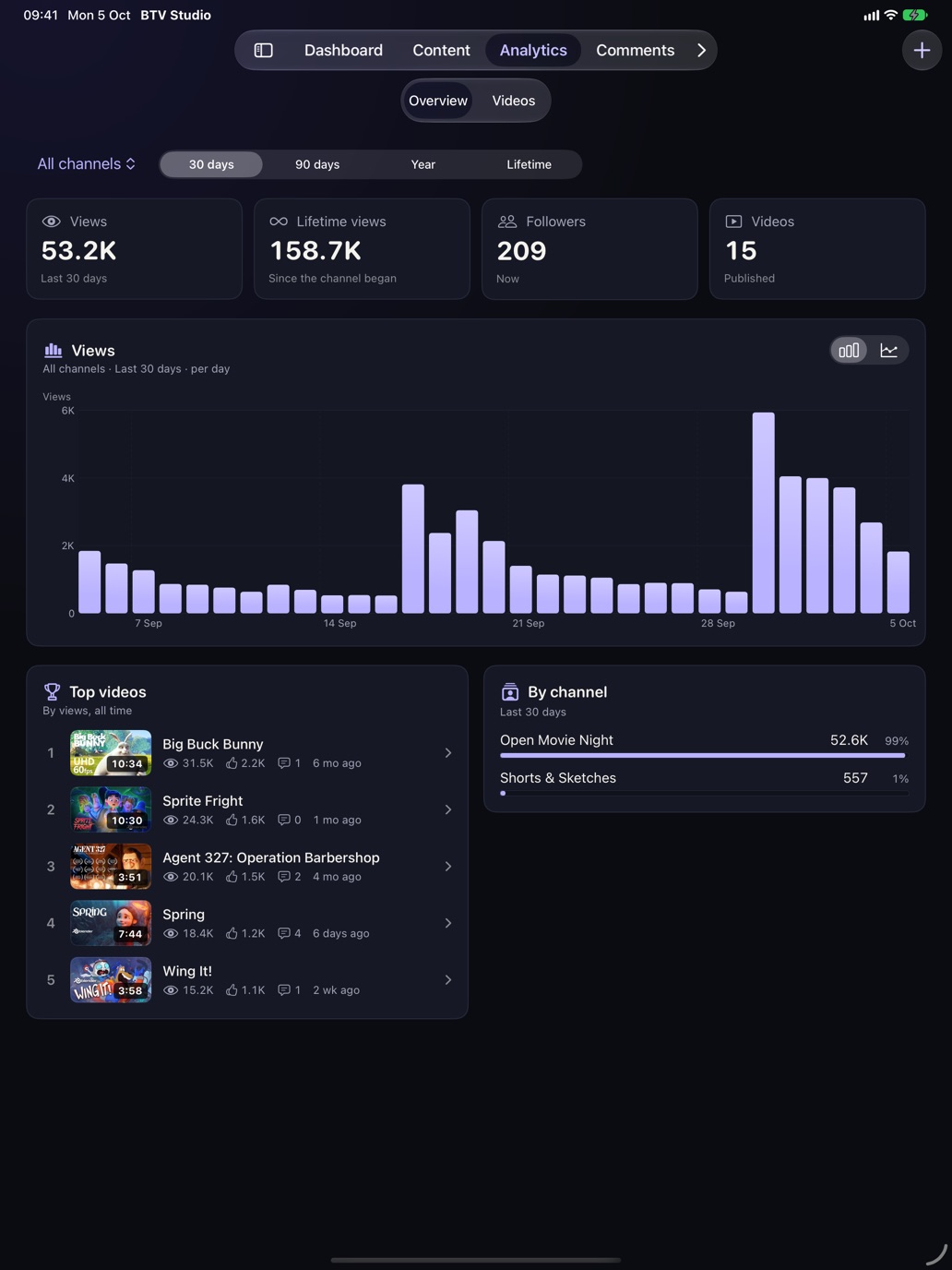Select the Overview segment
This screenshot has height=1270, width=952.
[438, 101]
